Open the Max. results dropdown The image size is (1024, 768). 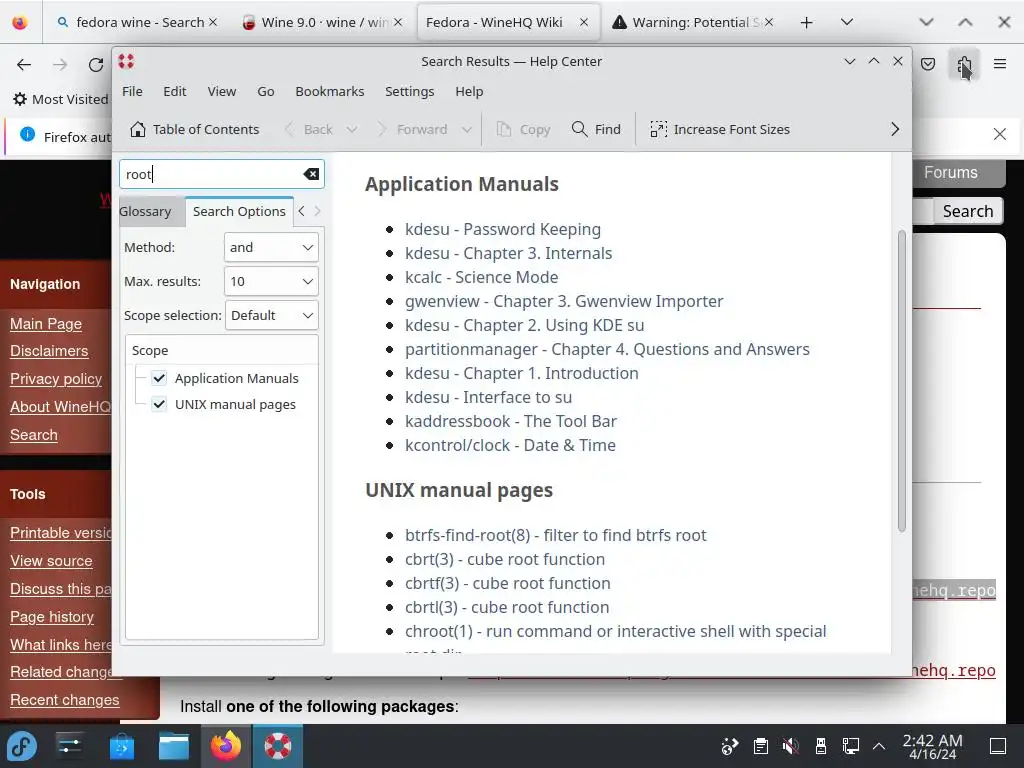pos(271,281)
